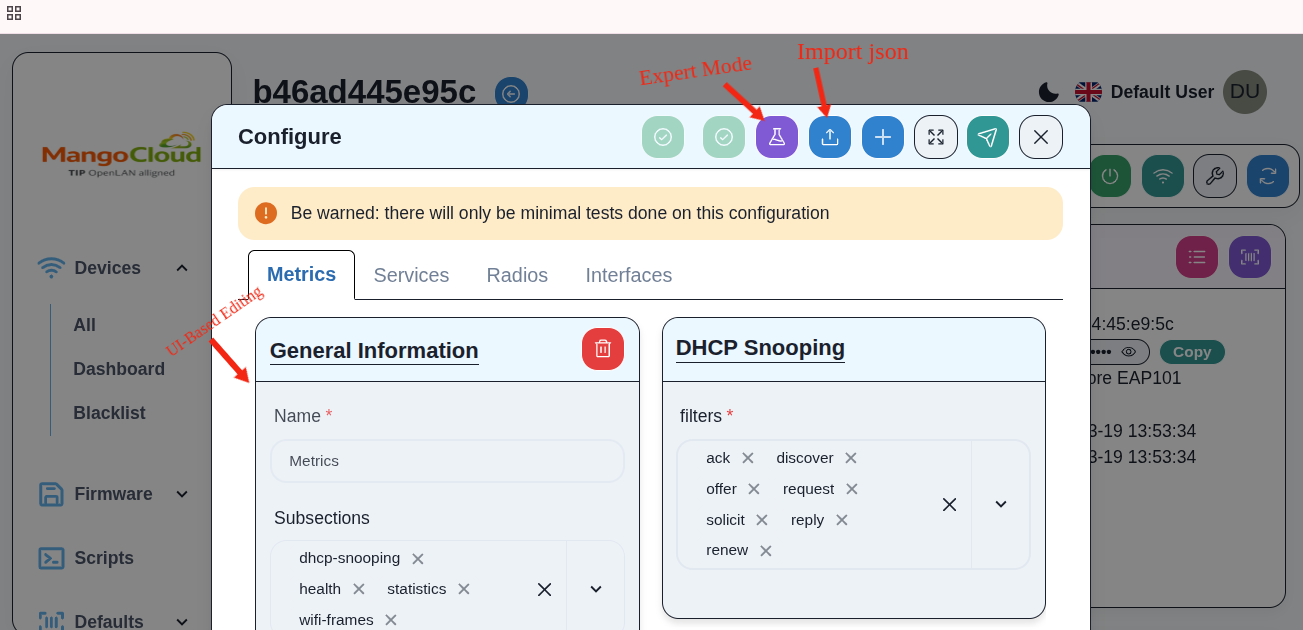Open the DHCP Snooping filters dropdown

coord(1000,504)
